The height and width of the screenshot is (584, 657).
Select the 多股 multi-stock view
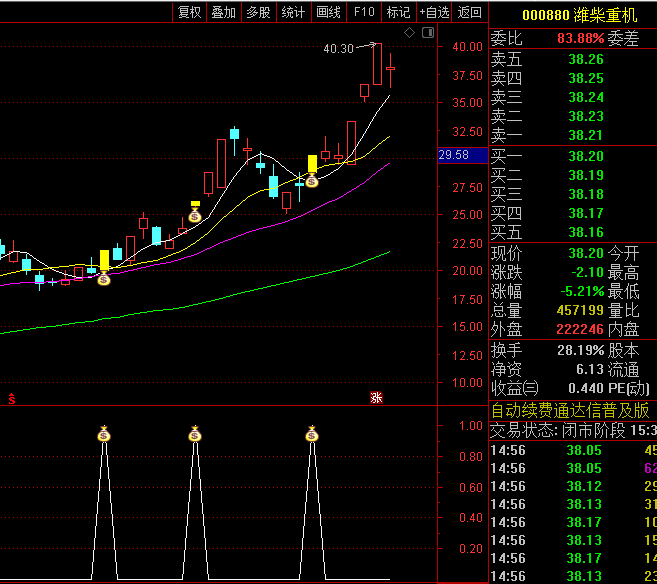pos(258,12)
